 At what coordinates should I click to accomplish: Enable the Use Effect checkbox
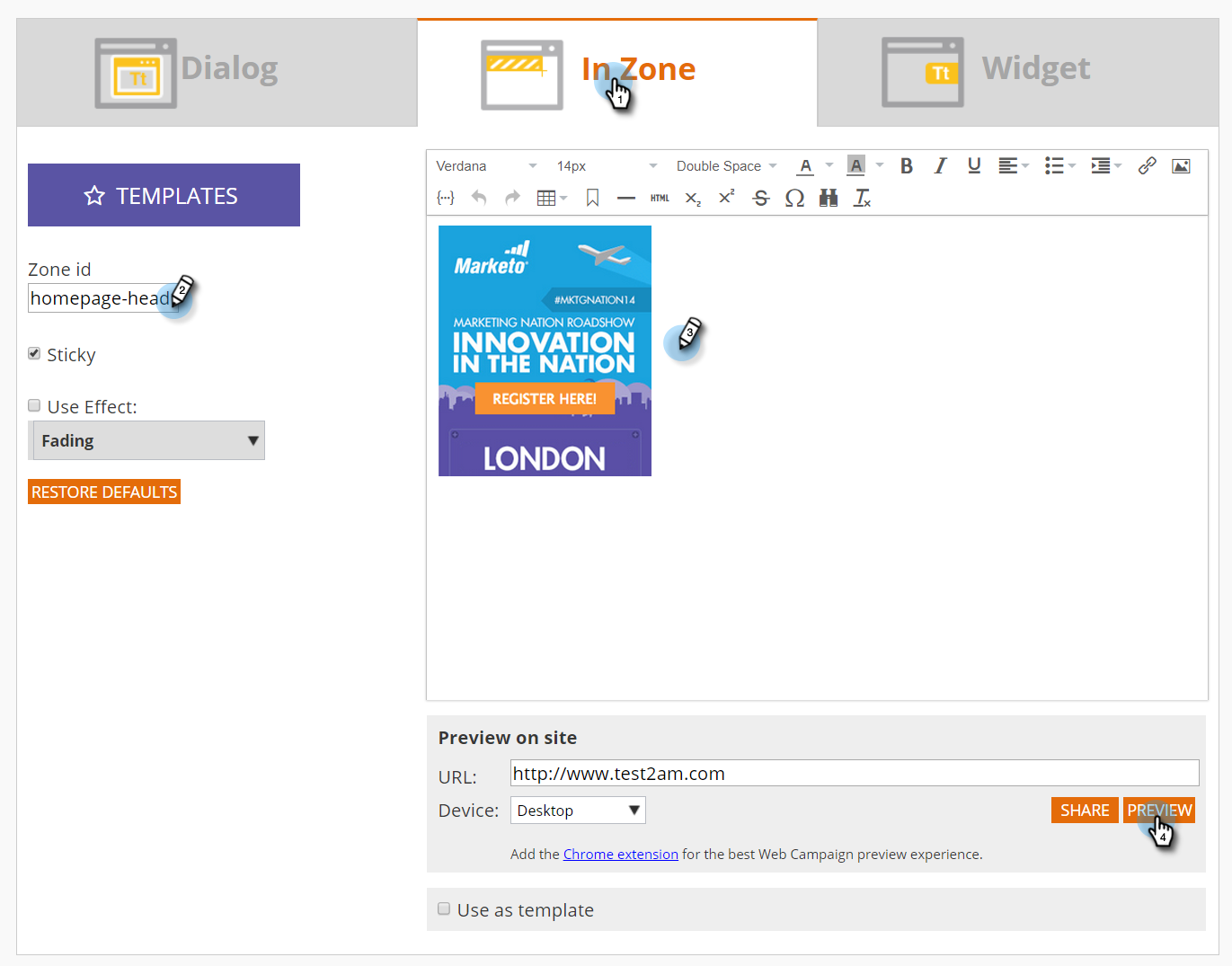pos(34,406)
